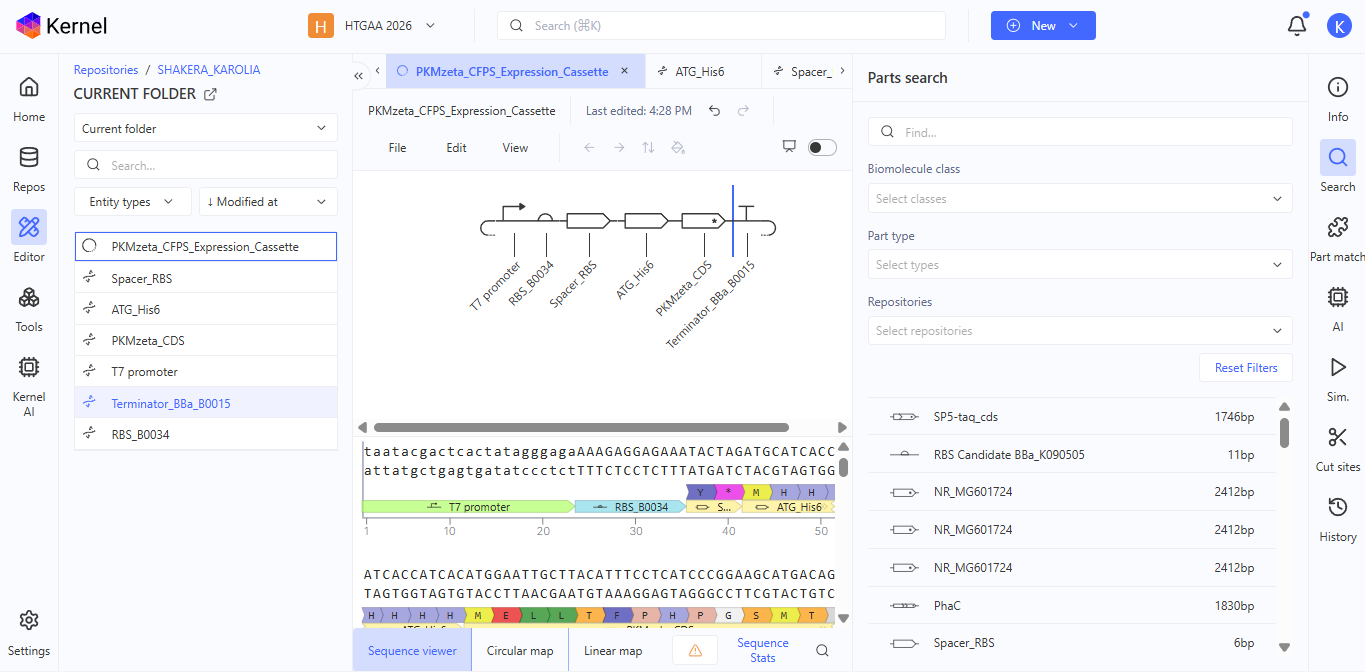This screenshot has height=672, width=1365.
Task: Select the Sequence viewer tab
Action: point(412,650)
